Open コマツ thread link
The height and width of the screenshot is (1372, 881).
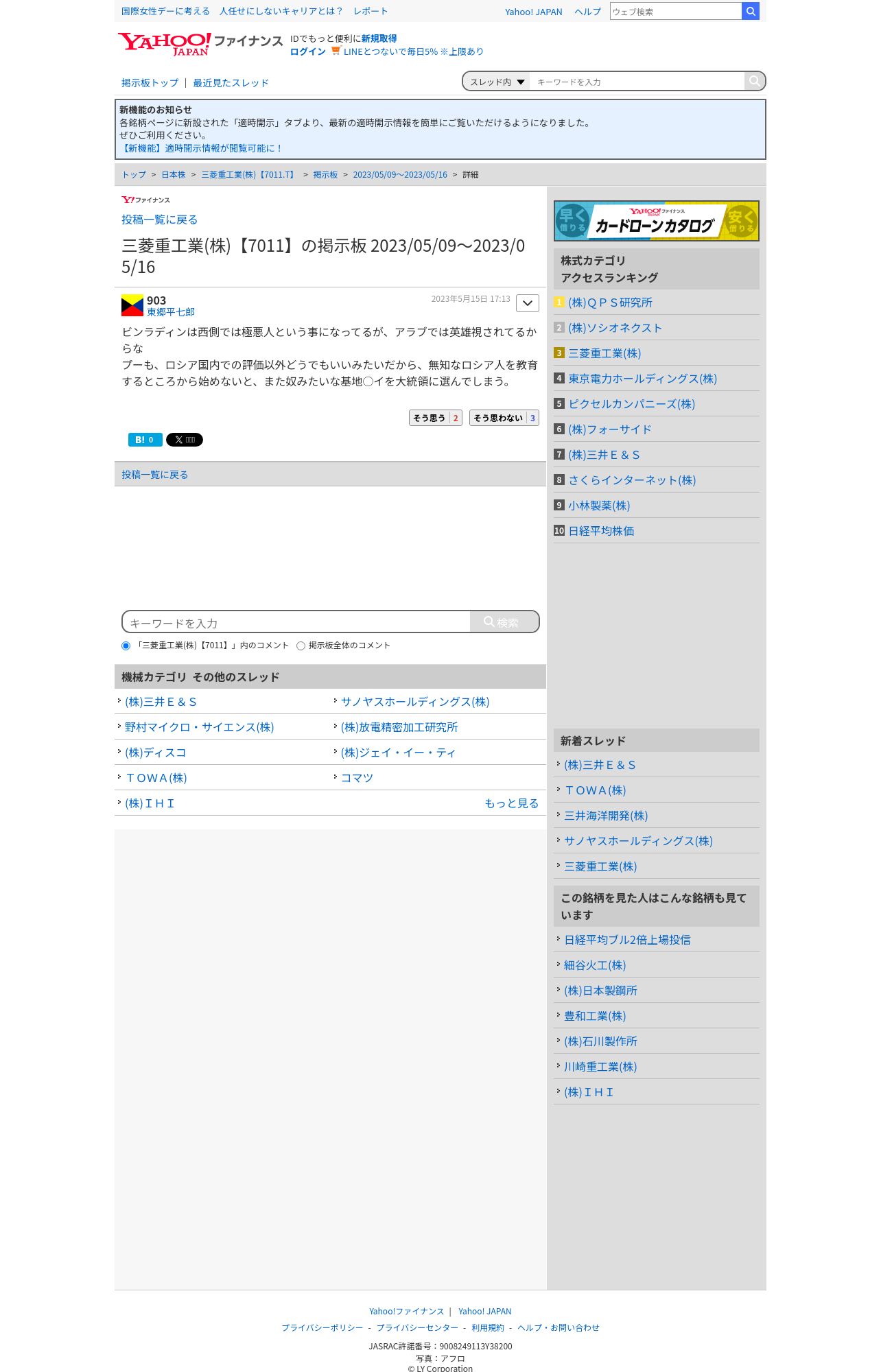[357, 778]
